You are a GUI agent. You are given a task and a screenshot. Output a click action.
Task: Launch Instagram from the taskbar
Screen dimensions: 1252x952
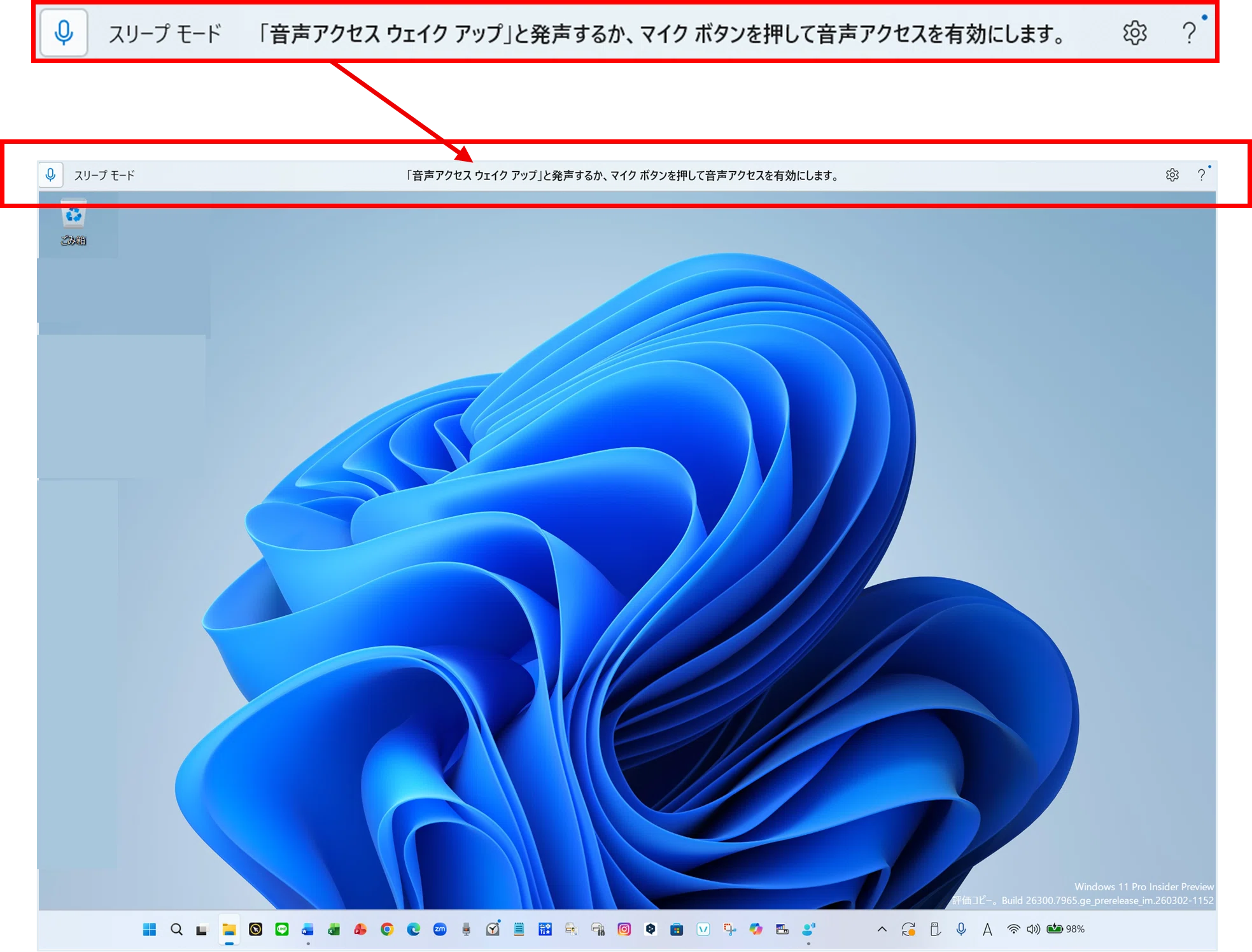pos(624,929)
